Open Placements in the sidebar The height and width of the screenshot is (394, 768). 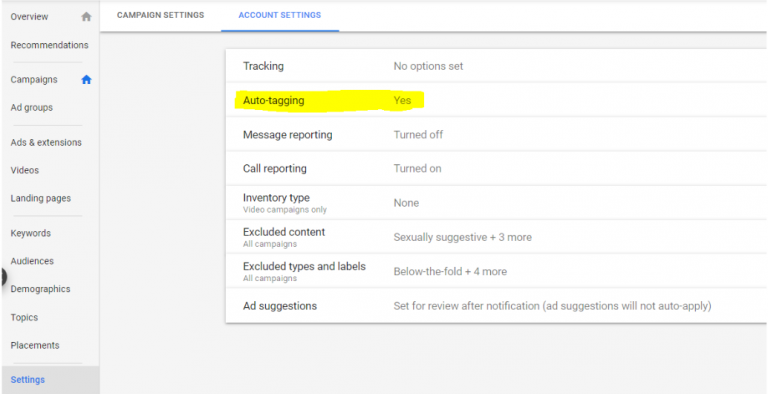[x=35, y=345]
